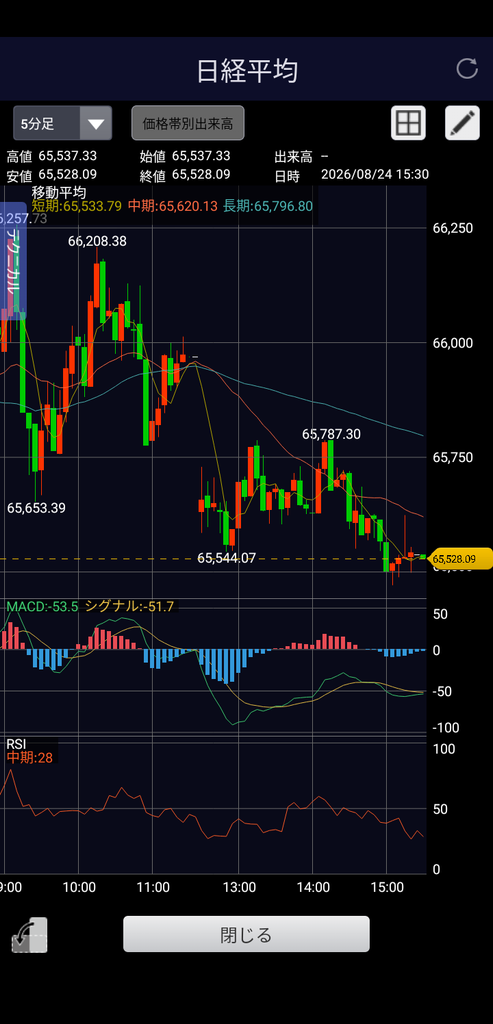The image size is (493, 1024).
Task: Tap the 65,544.07 low price marker
Action: click(x=227, y=558)
